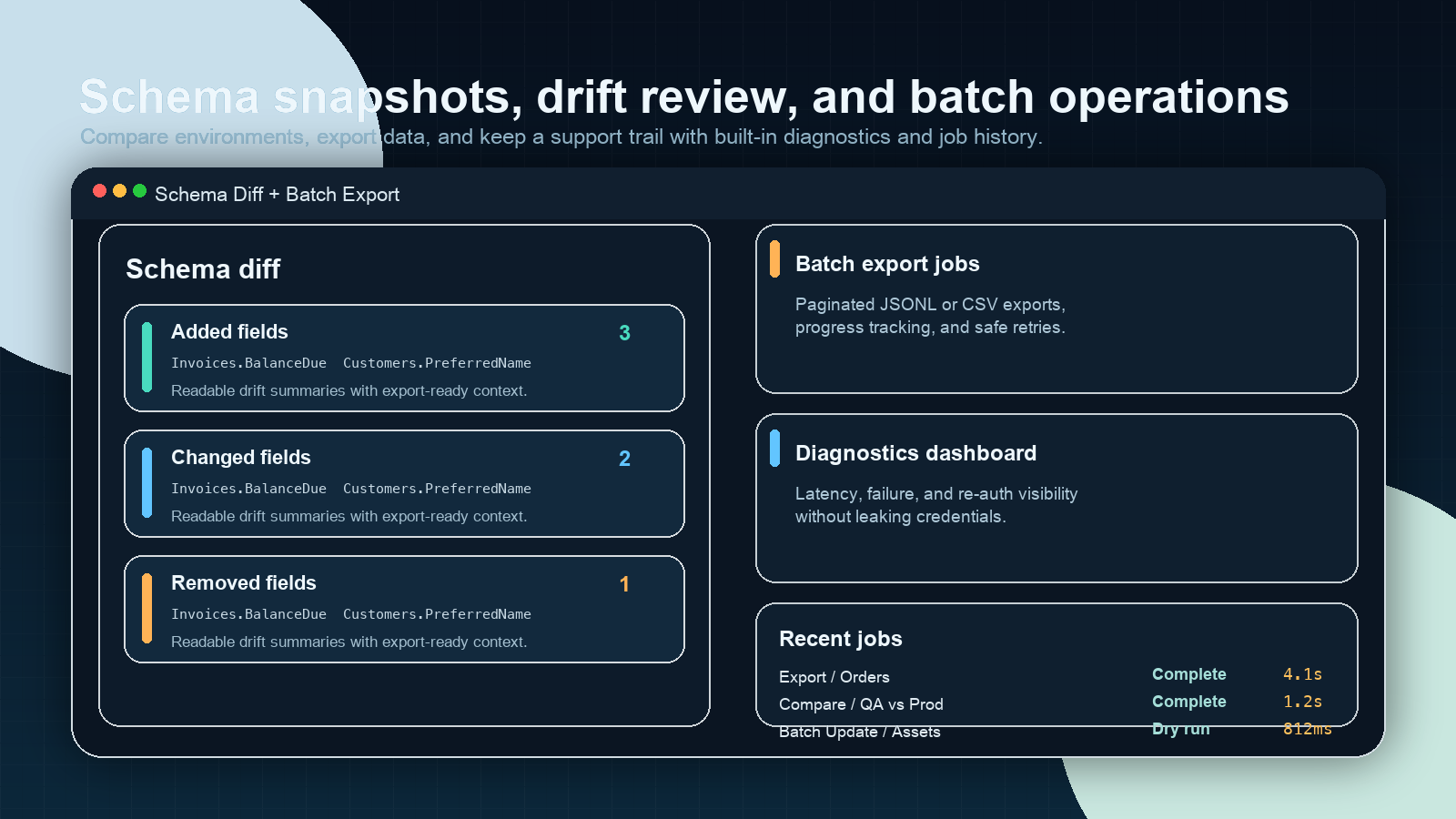Click the count "3" on Added fields
Screen dimensions: 1456x819
click(624, 333)
